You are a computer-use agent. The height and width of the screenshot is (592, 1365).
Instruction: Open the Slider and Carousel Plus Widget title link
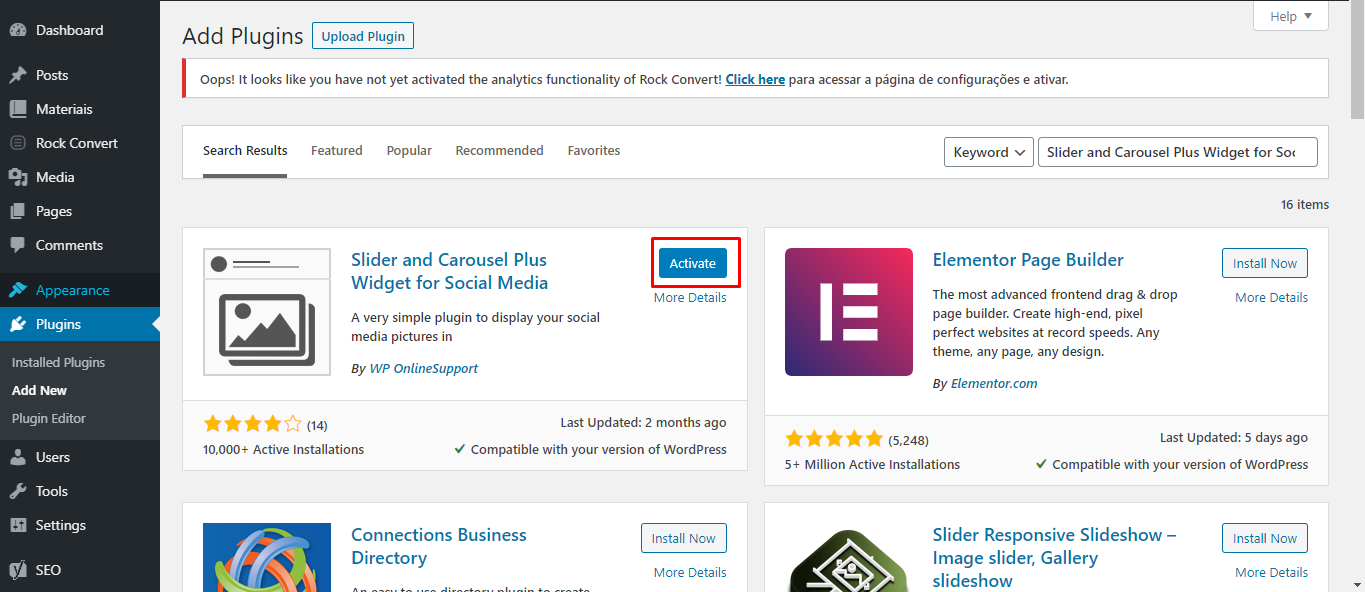tap(450, 271)
